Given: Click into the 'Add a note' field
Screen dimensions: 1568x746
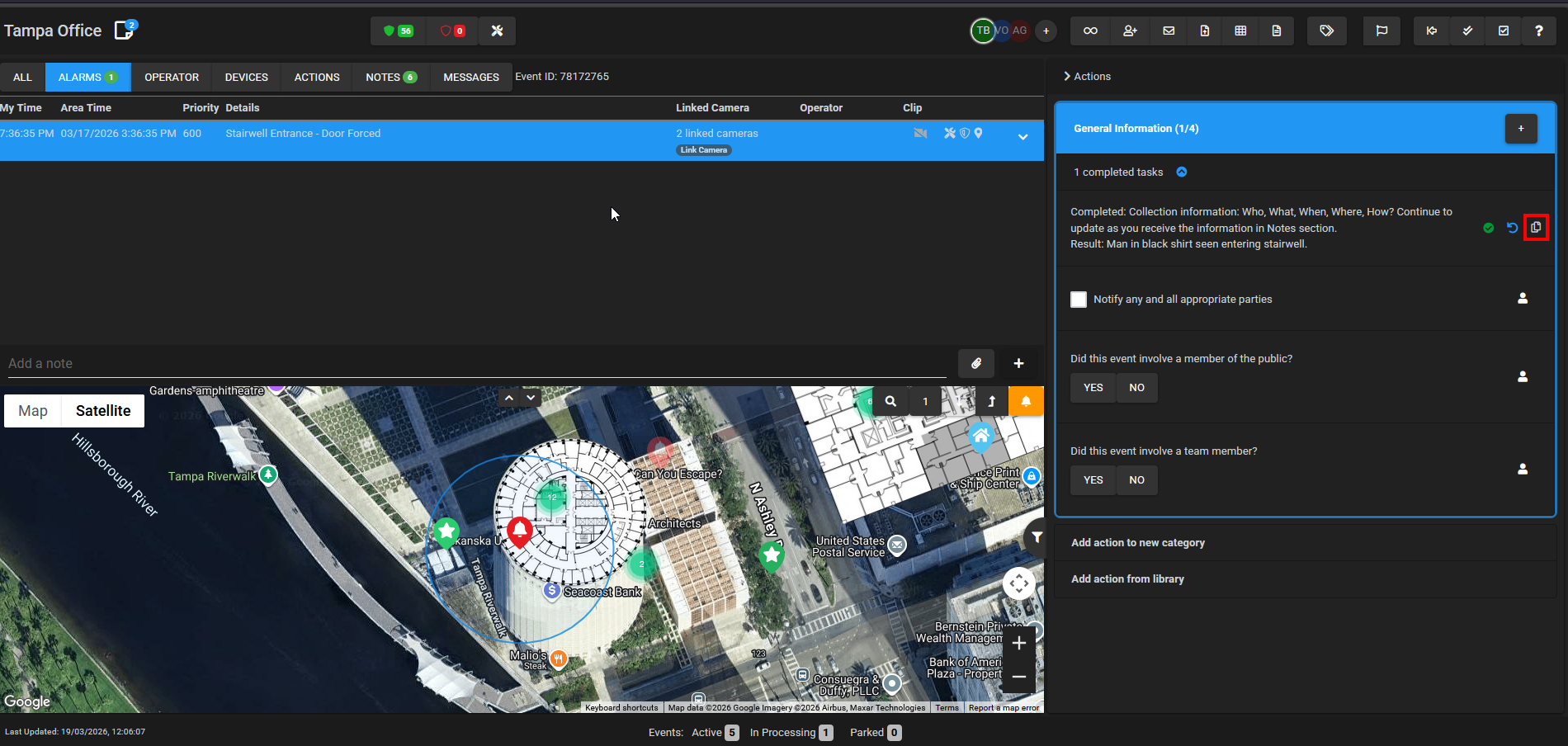Looking at the screenshot, I should click(x=470, y=363).
